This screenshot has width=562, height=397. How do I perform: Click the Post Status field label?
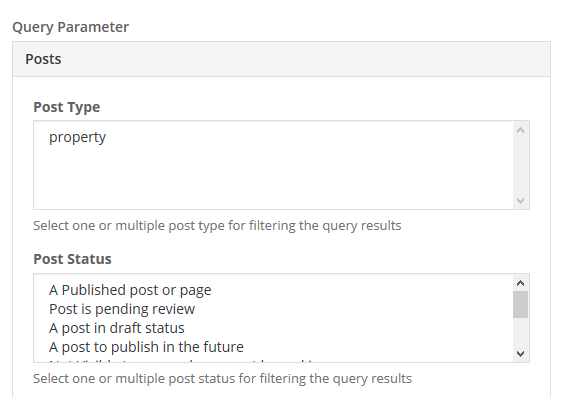tap(72, 259)
